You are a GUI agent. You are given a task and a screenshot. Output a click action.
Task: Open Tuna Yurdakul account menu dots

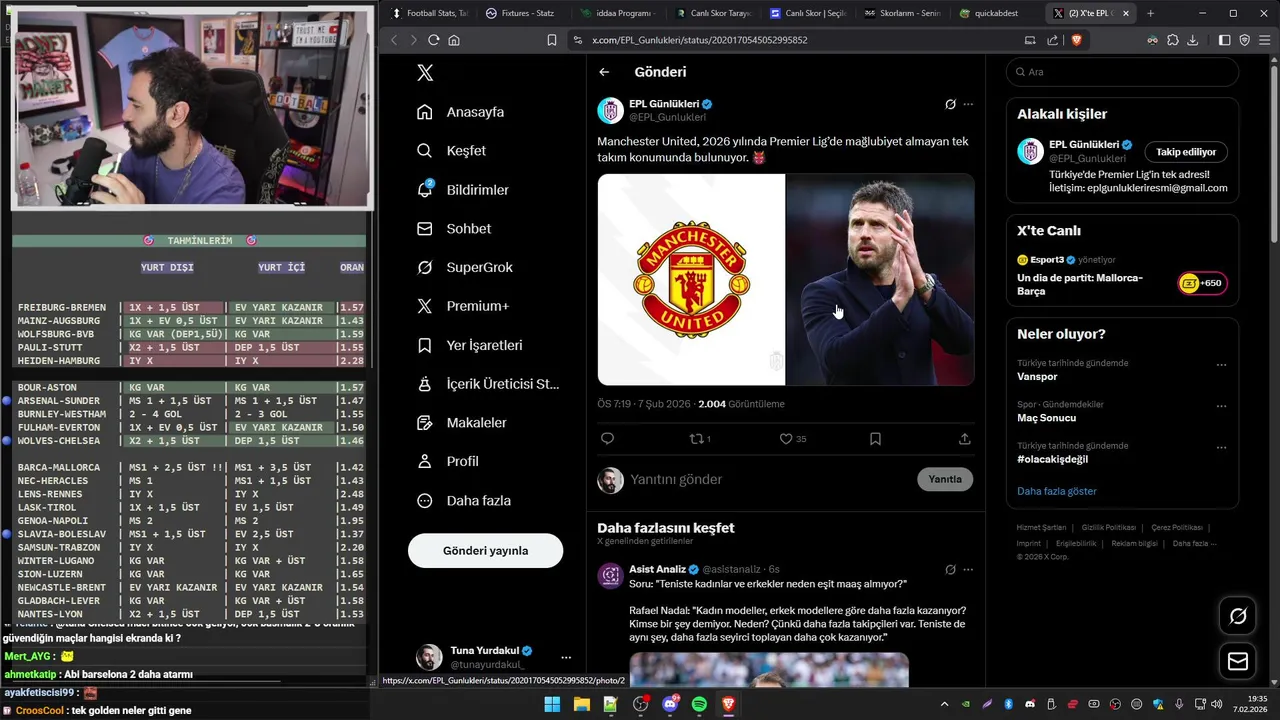pyautogui.click(x=566, y=657)
